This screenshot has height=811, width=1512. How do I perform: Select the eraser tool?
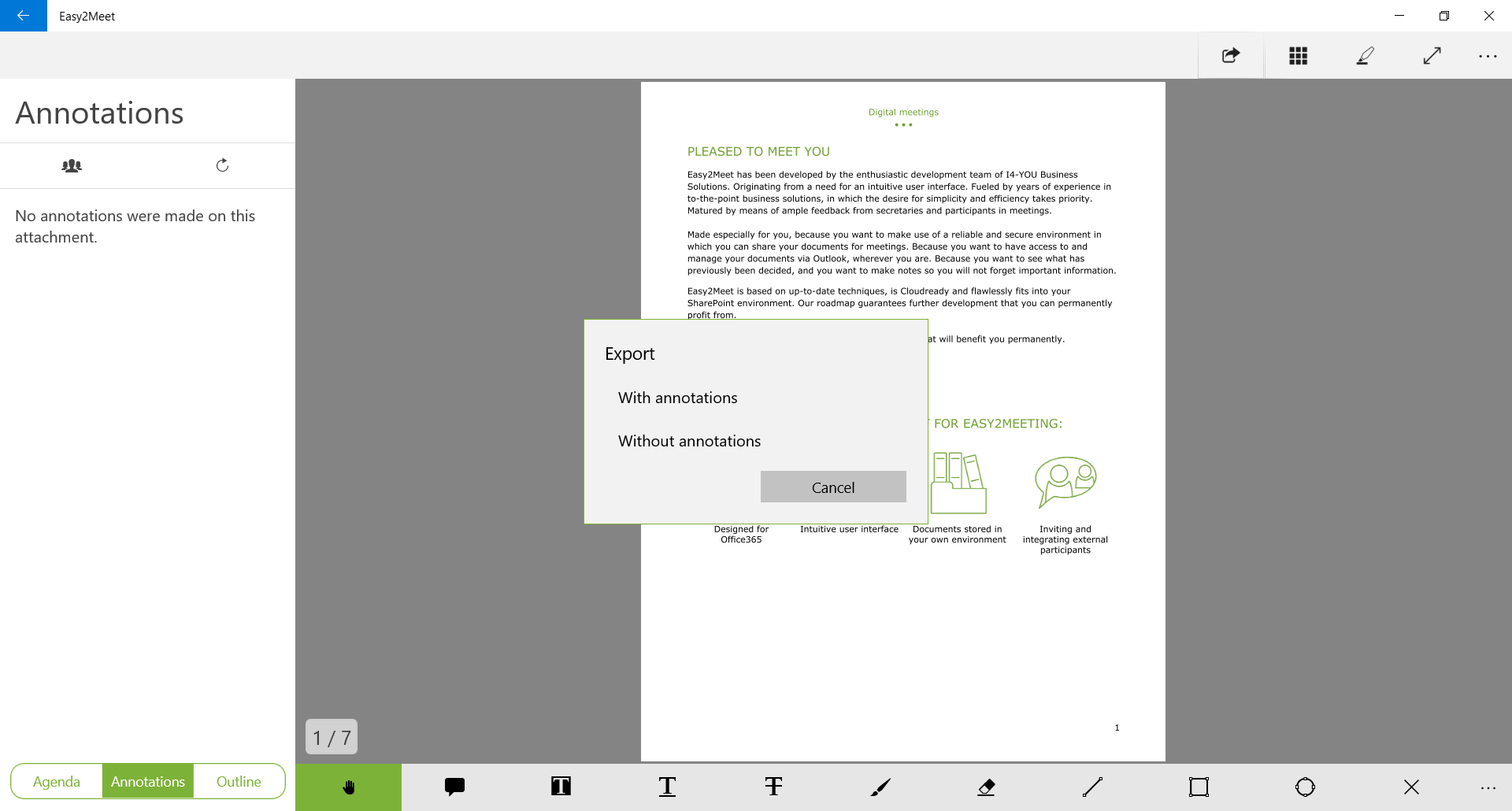986,787
